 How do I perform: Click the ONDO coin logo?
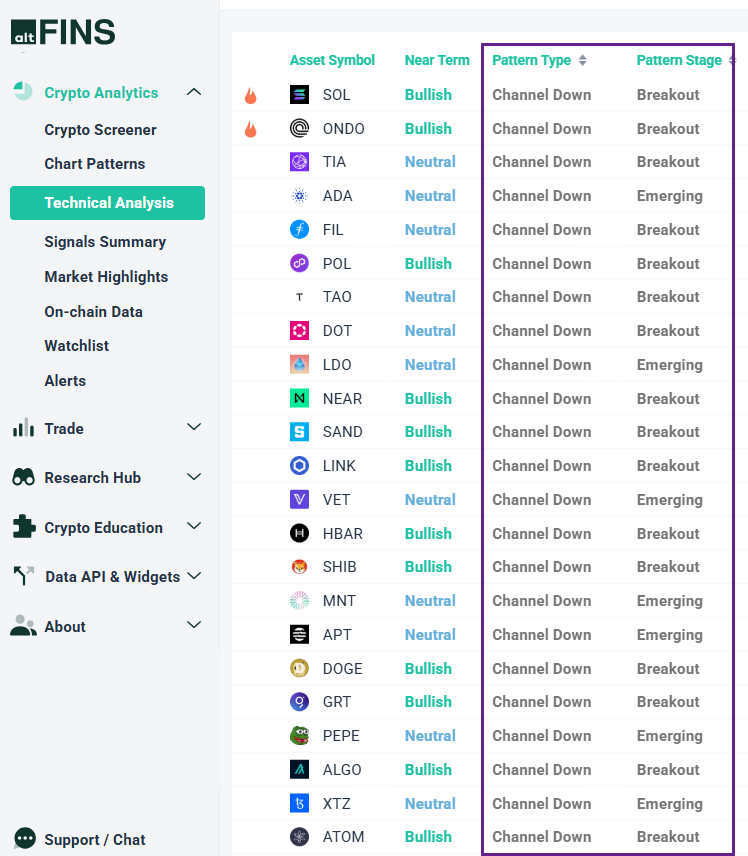tap(299, 128)
